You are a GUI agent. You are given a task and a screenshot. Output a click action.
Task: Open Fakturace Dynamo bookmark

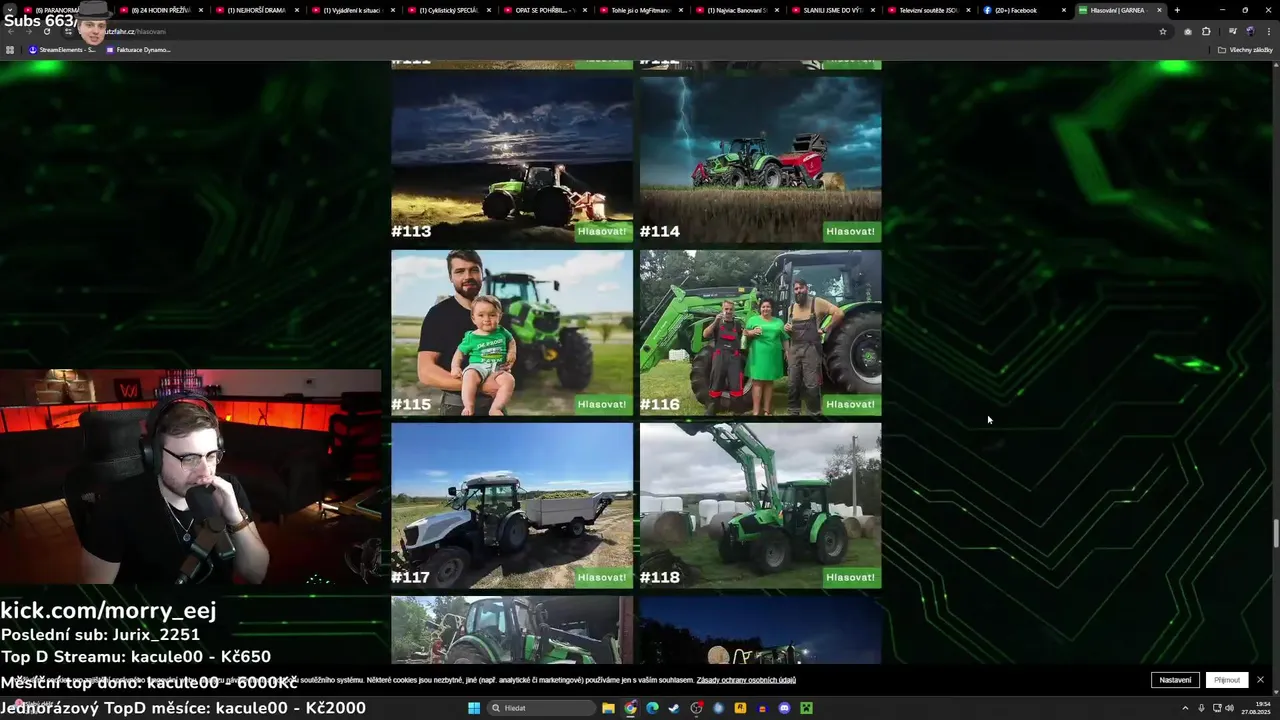tap(138, 49)
